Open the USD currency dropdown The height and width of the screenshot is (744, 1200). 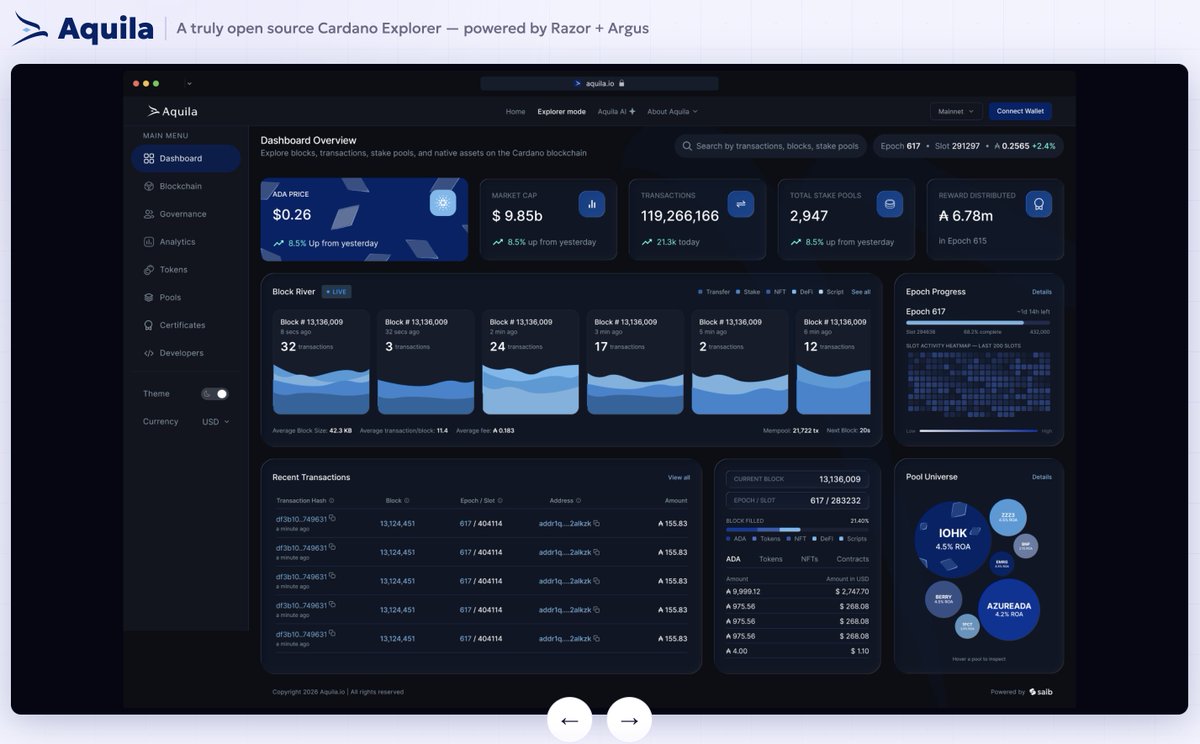(215, 422)
